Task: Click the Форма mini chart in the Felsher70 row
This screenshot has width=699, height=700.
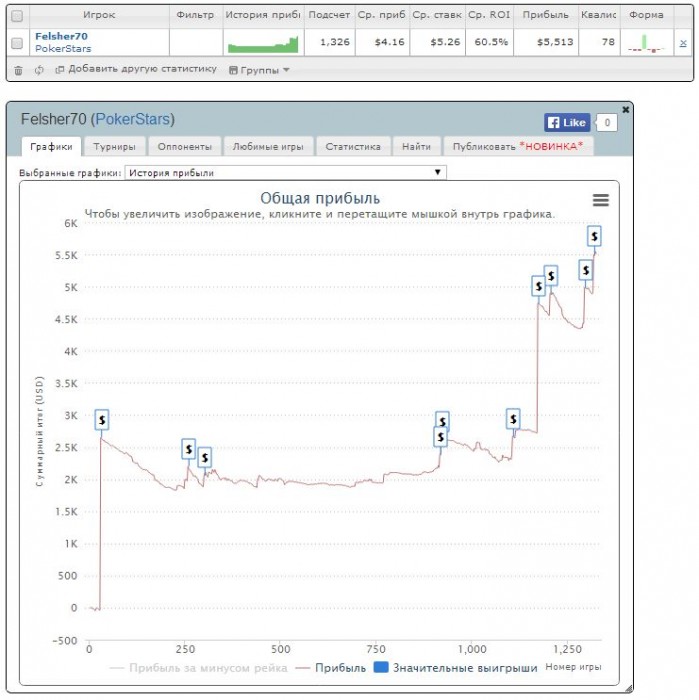Action: (646, 43)
